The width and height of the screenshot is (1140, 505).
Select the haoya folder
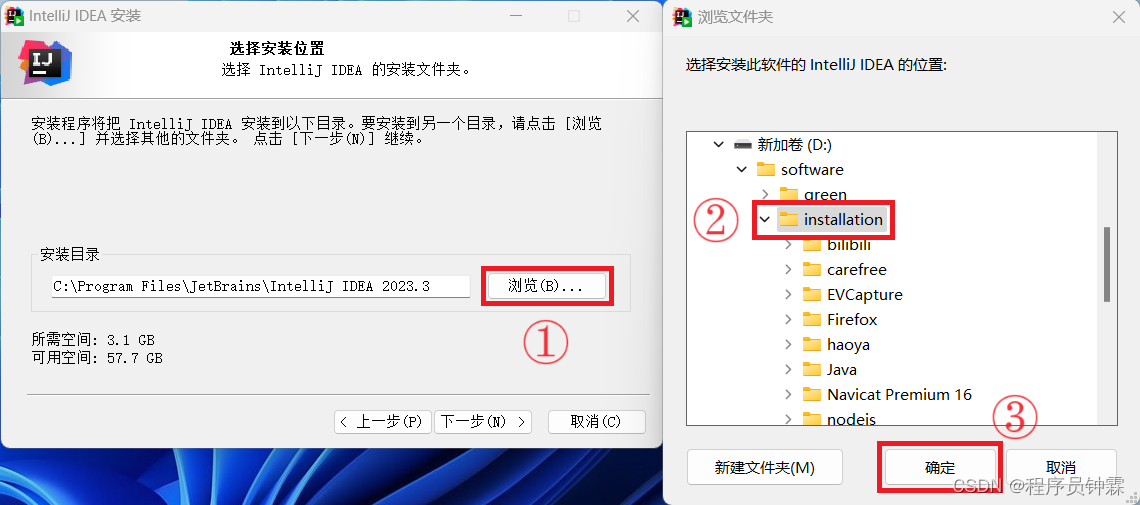click(848, 344)
